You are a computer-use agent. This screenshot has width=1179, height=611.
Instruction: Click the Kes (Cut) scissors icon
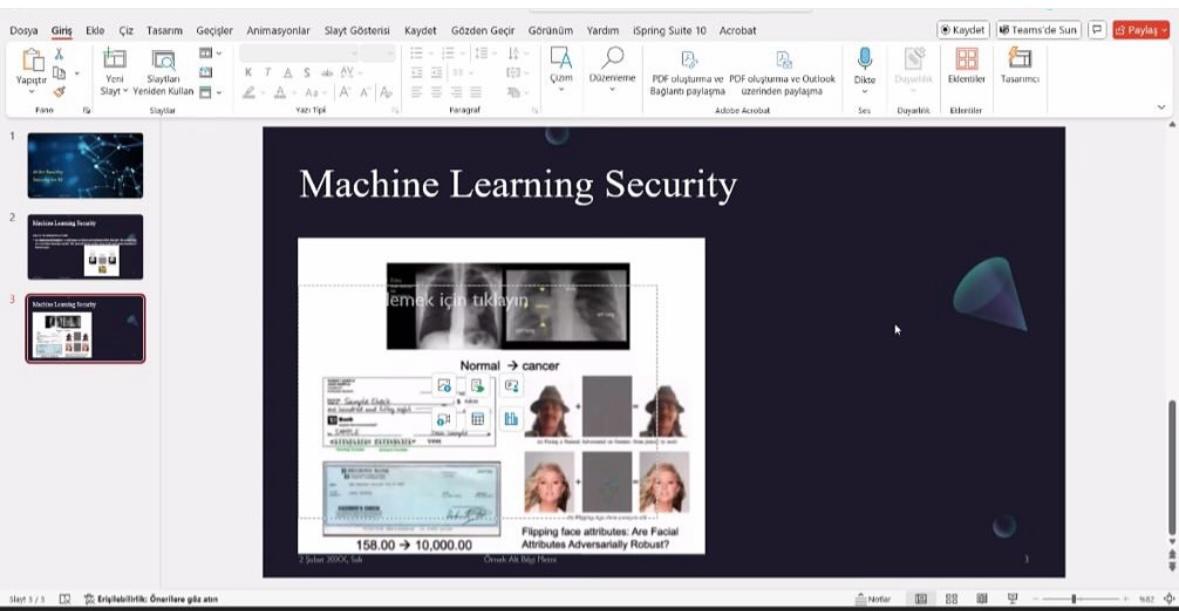(x=58, y=56)
